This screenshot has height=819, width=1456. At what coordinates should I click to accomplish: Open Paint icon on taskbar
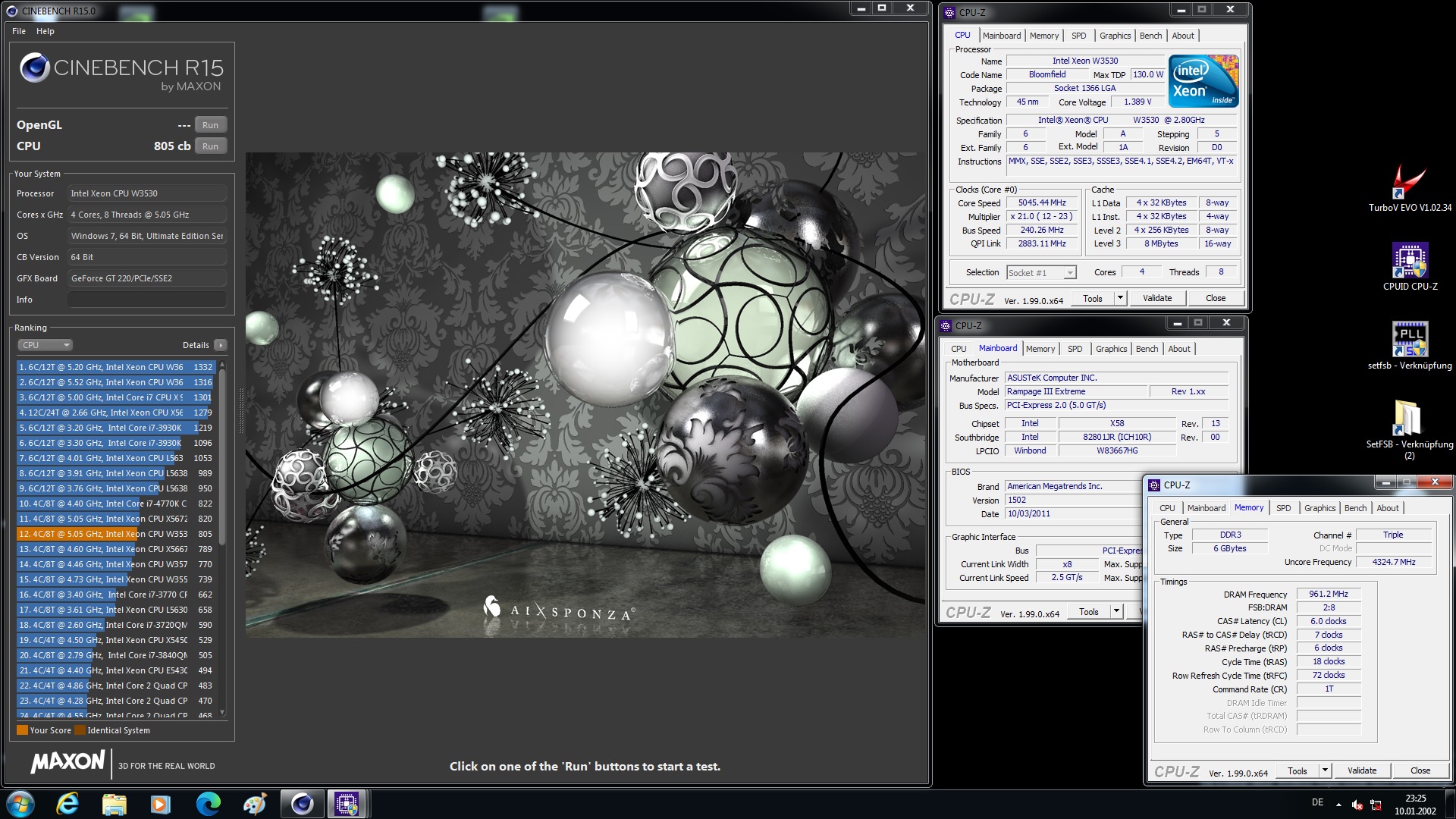coord(254,804)
